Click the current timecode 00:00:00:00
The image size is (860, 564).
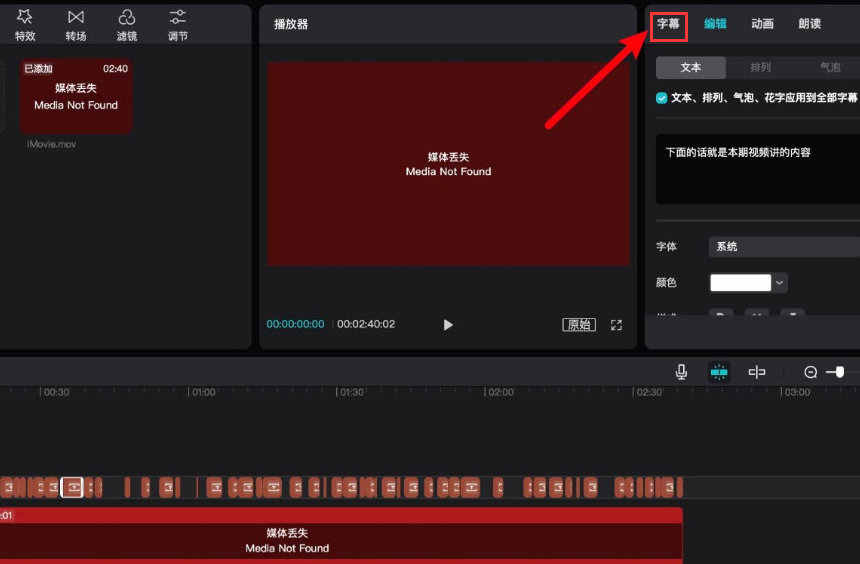[295, 324]
